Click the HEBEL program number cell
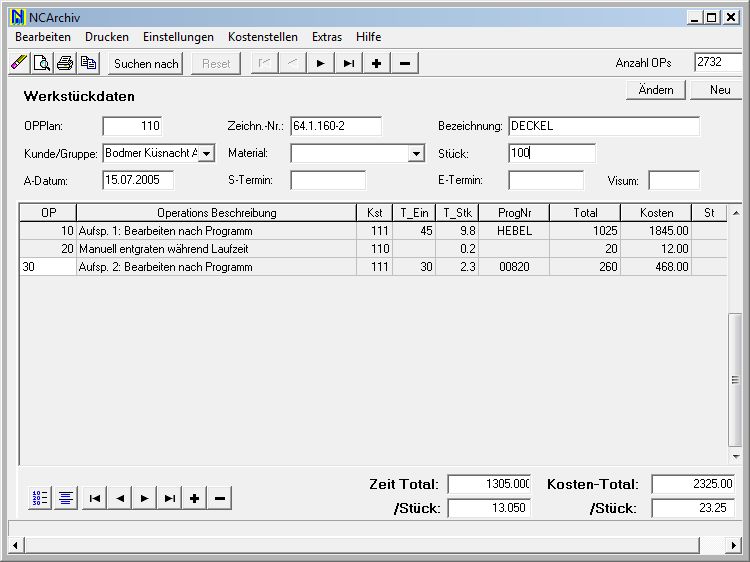The height and width of the screenshot is (562, 750). tap(514, 231)
